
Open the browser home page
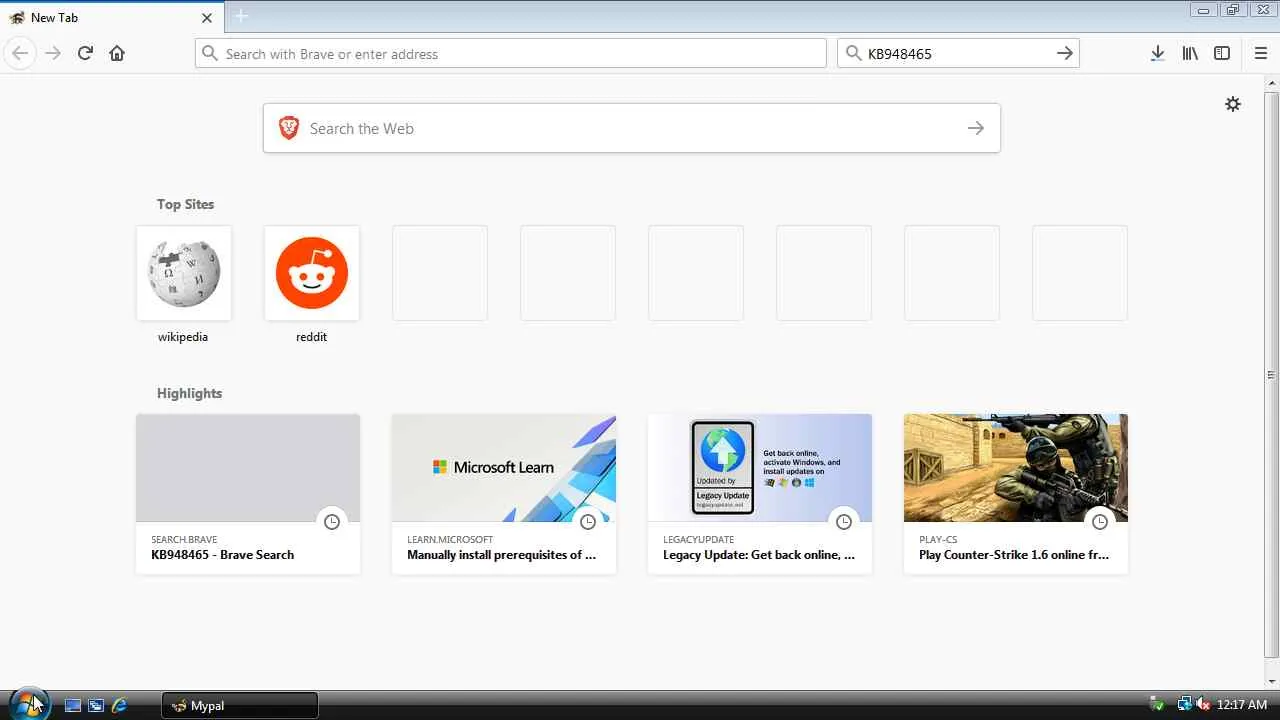pos(117,53)
